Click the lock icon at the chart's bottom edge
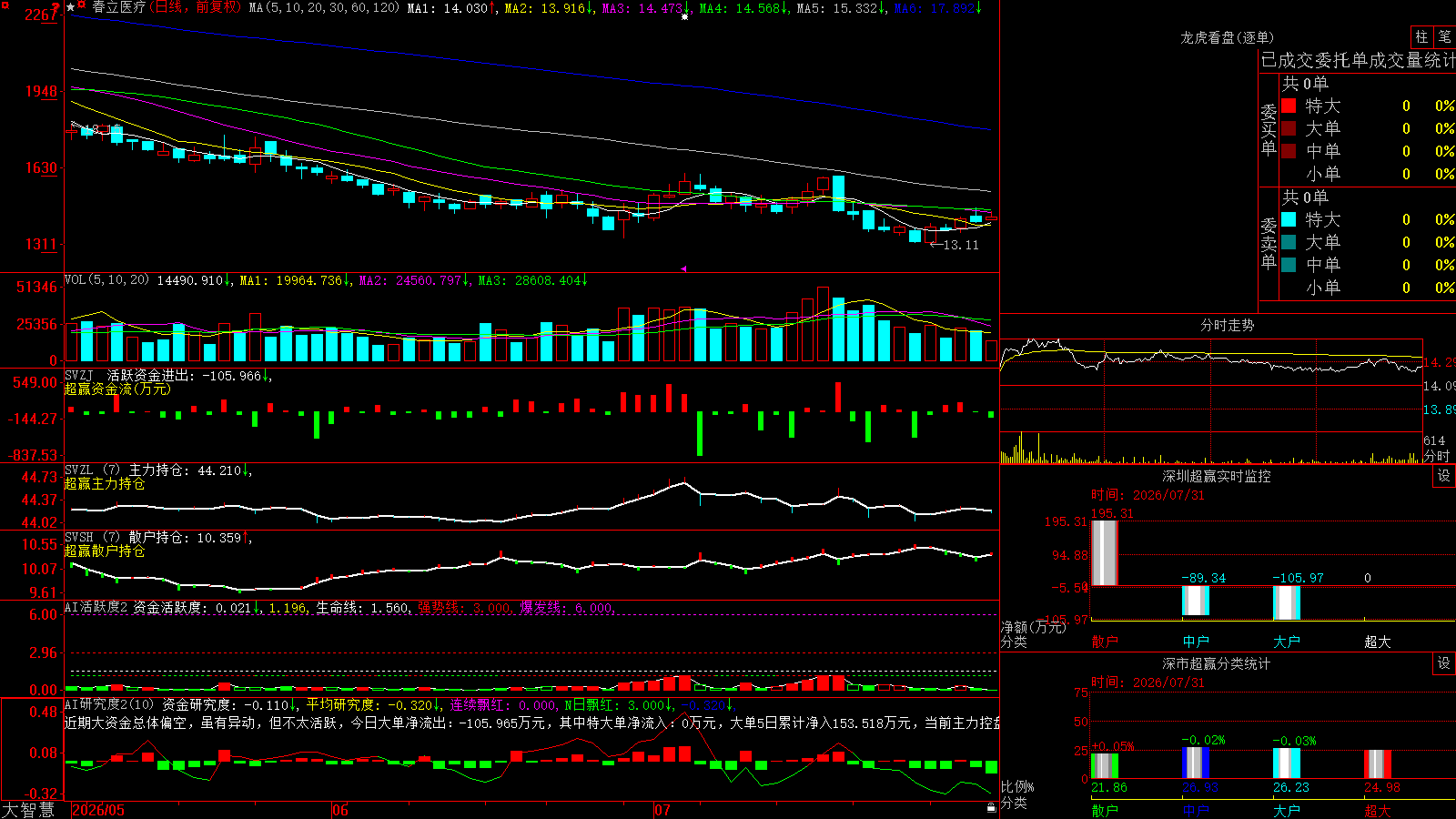This screenshot has height=819, width=1456. point(991,807)
